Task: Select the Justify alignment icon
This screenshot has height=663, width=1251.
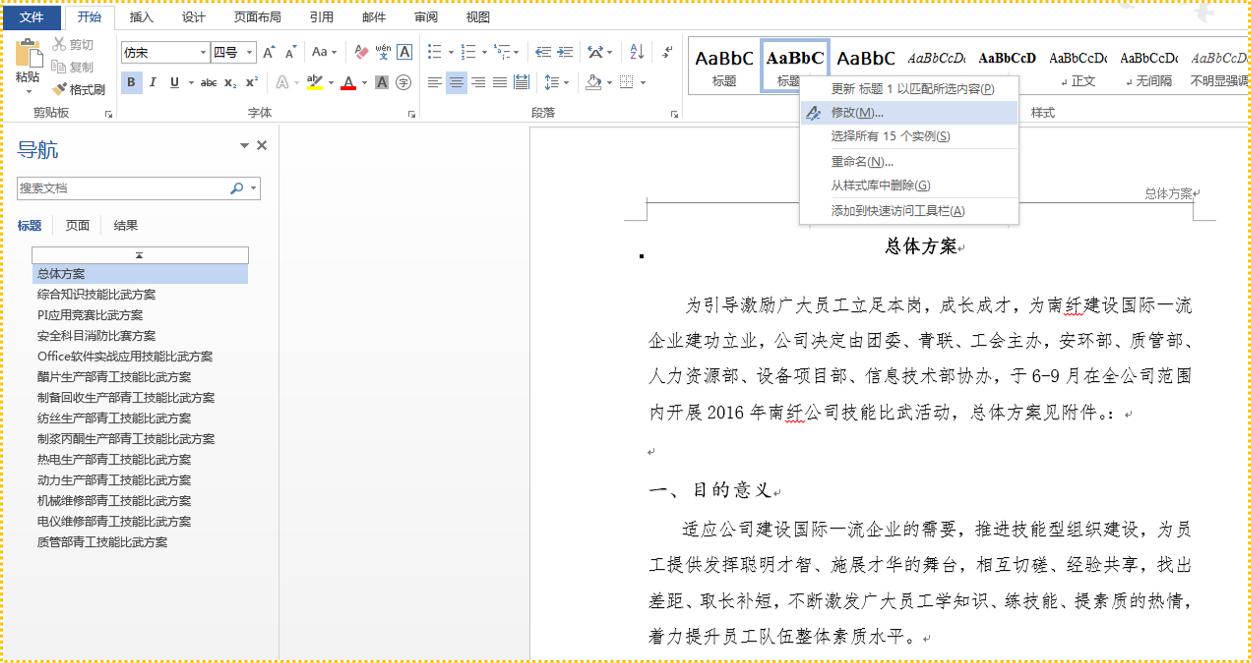Action: point(500,82)
